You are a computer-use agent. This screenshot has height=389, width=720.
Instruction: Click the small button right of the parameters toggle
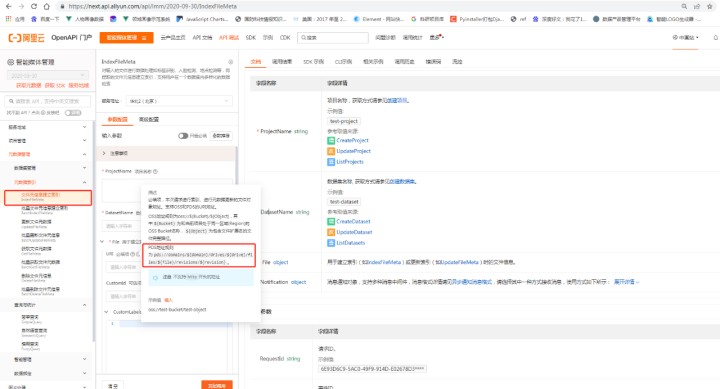[x=221, y=135]
